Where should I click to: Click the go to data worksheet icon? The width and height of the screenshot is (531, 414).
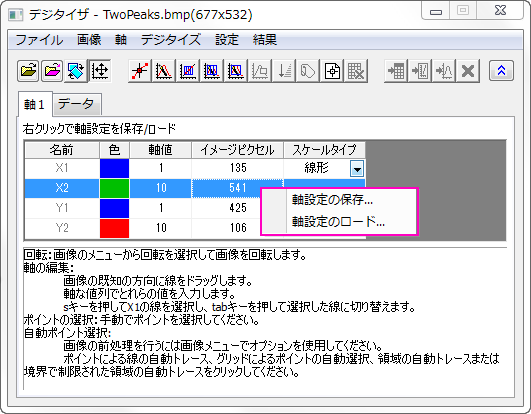396,71
